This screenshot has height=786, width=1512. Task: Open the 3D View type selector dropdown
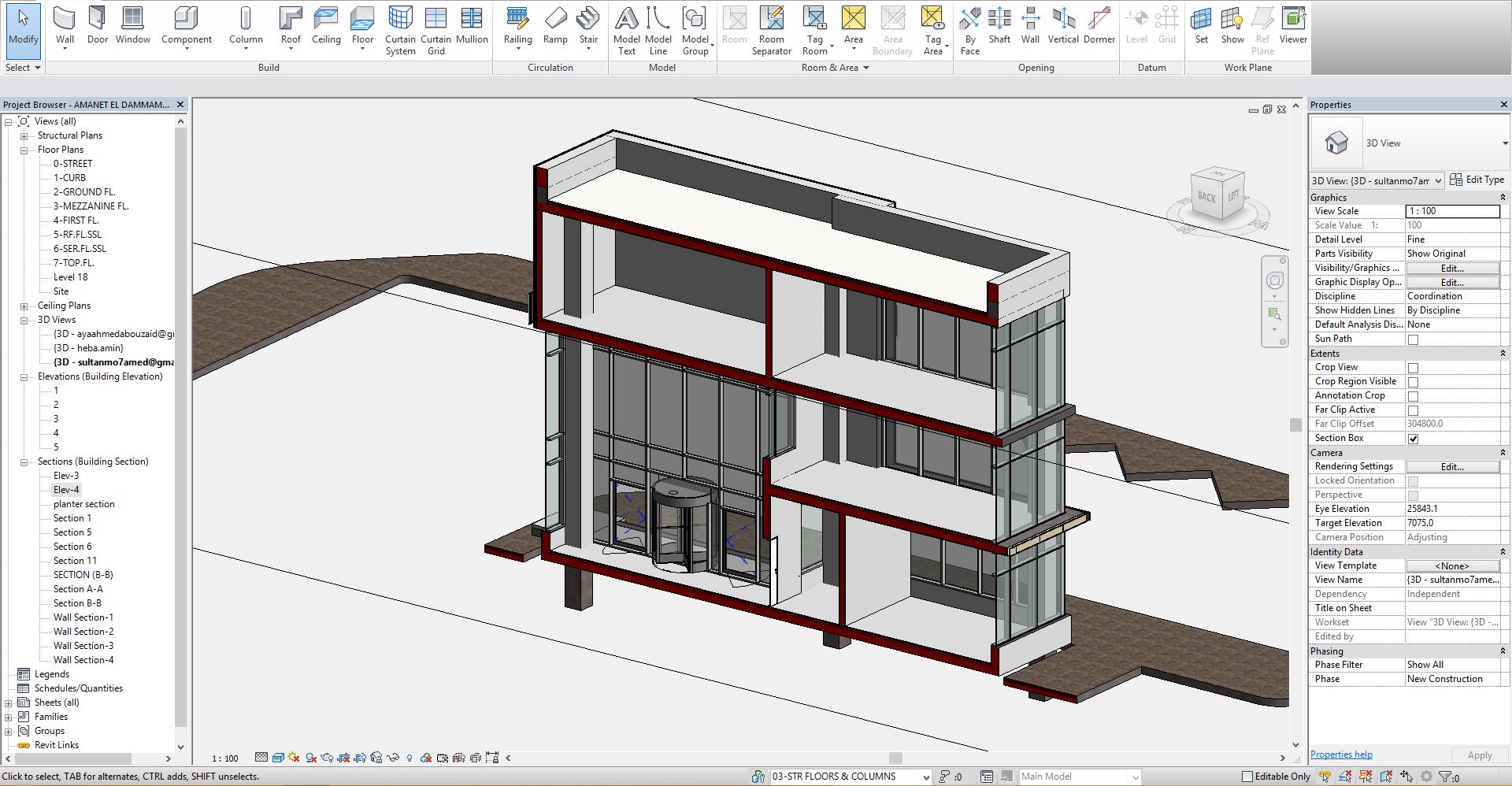pyautogui.click(x=1505, y=143)
